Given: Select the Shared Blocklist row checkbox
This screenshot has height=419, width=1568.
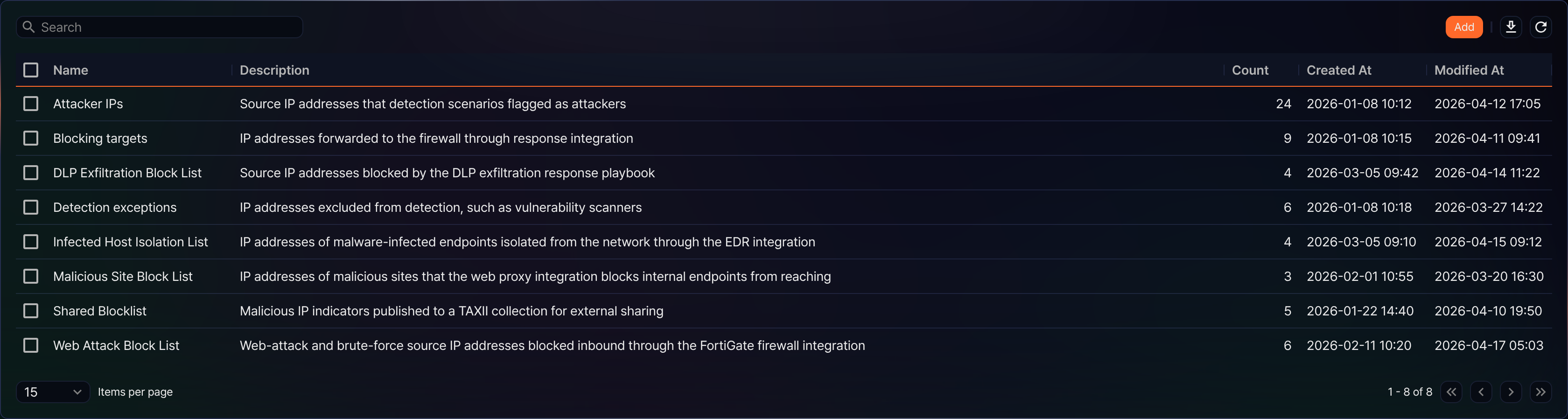Looking at the screenshot, I should (x=30, y=311).
